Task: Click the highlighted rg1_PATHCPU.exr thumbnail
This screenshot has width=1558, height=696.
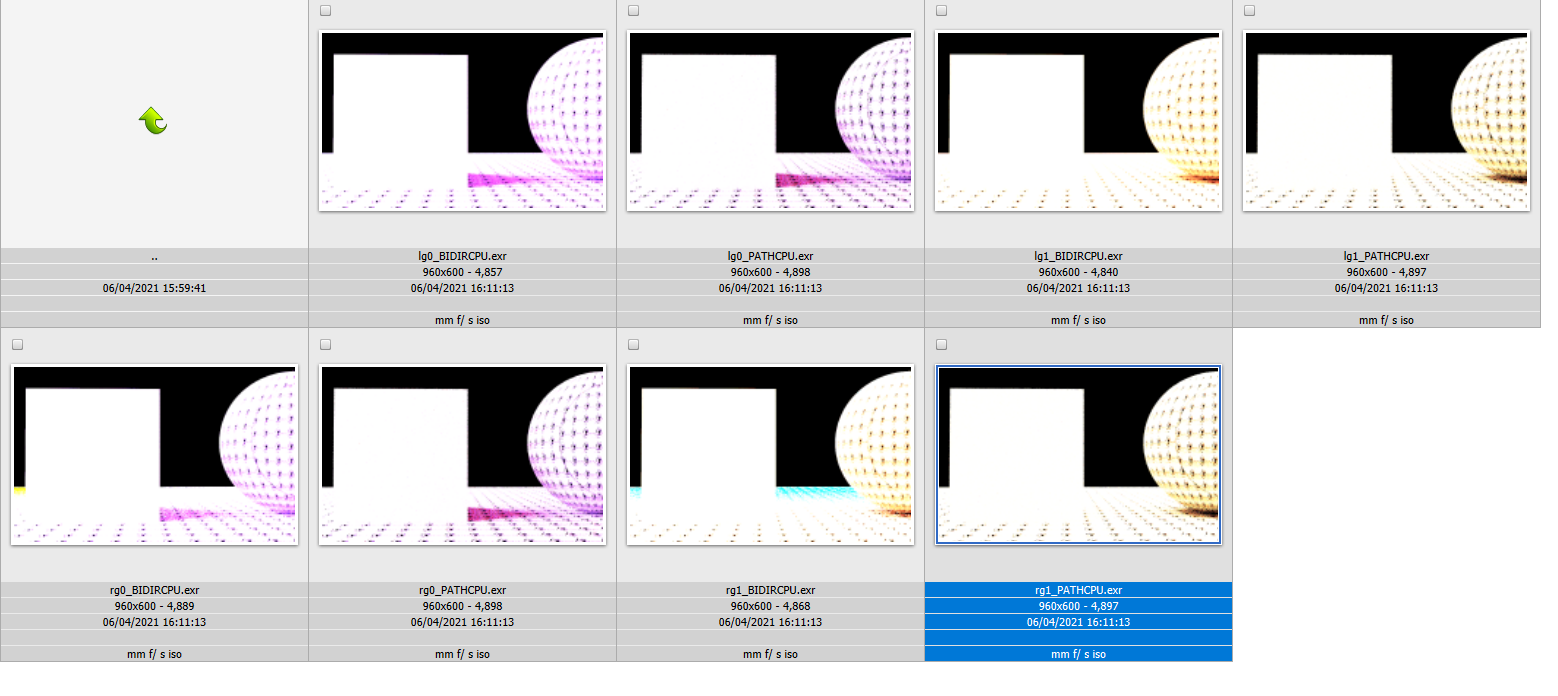Action: pyautogui.click(x=1078, y=455)
